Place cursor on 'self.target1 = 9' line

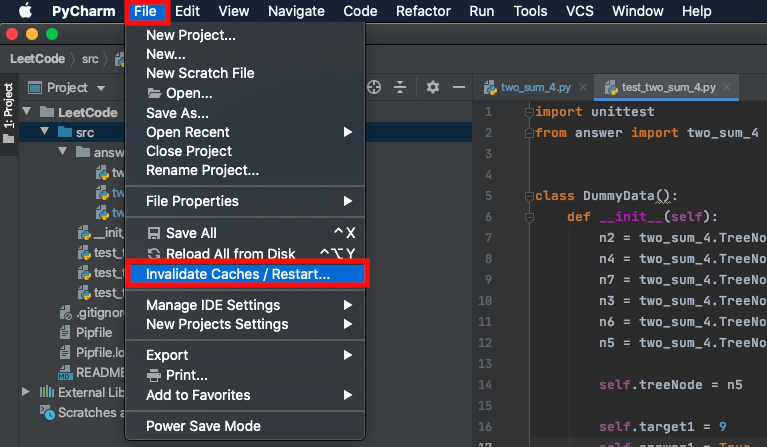(x=662, y=427)
